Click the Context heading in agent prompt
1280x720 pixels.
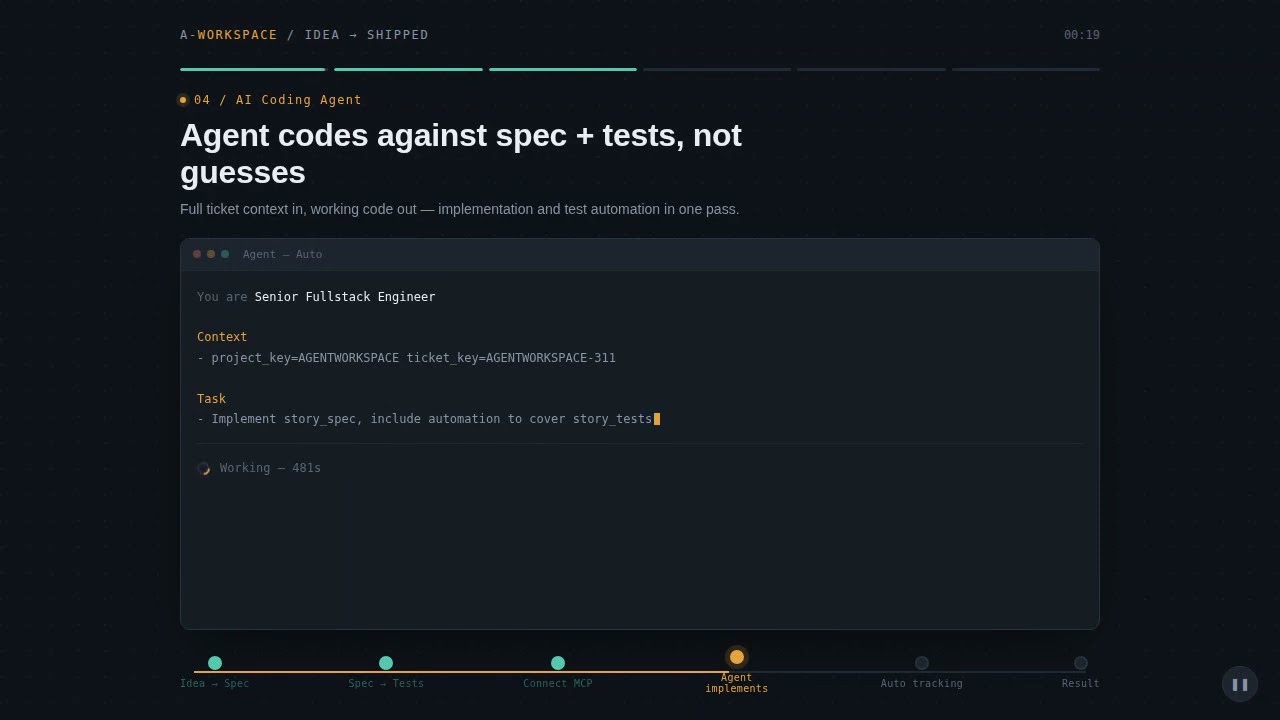tap(222, 337)
